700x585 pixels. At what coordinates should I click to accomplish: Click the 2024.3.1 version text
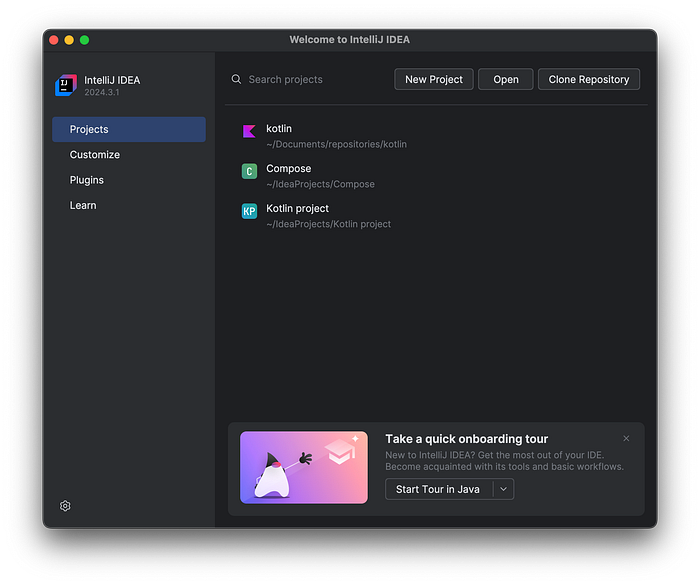[x=102, y=92]
